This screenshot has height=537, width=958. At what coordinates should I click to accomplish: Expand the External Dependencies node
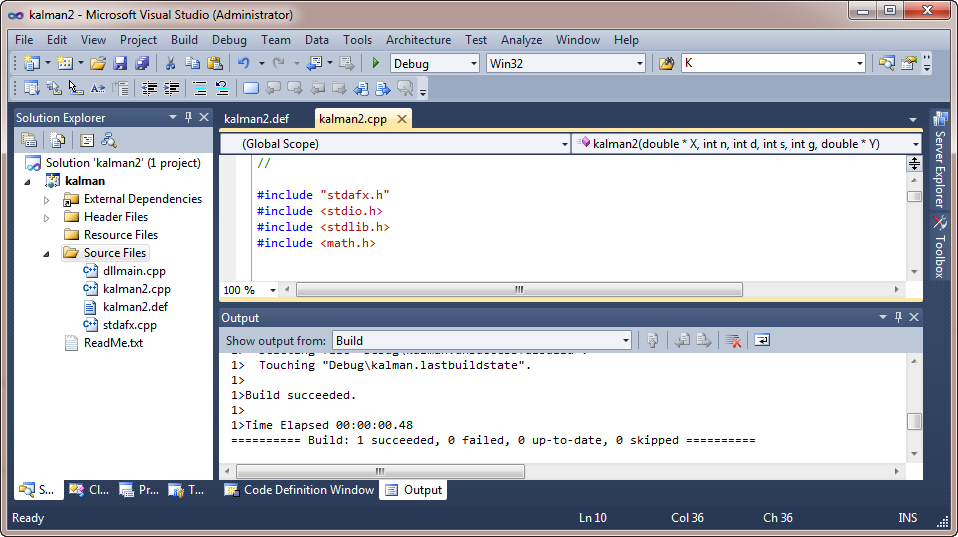pos(46,199)
